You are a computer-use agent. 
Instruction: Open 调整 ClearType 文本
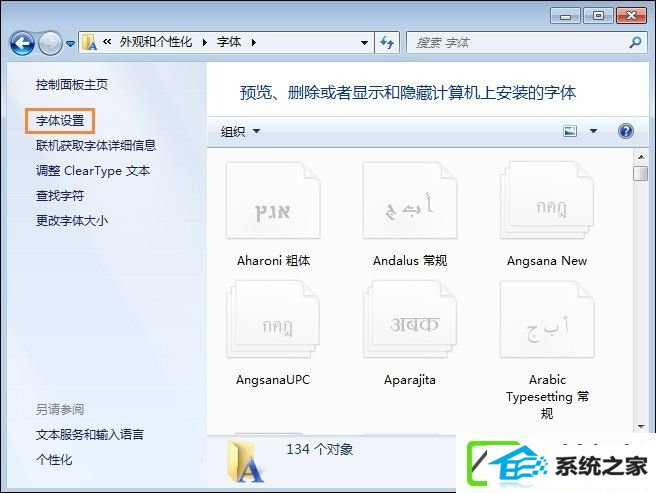[x=92, y=171]
